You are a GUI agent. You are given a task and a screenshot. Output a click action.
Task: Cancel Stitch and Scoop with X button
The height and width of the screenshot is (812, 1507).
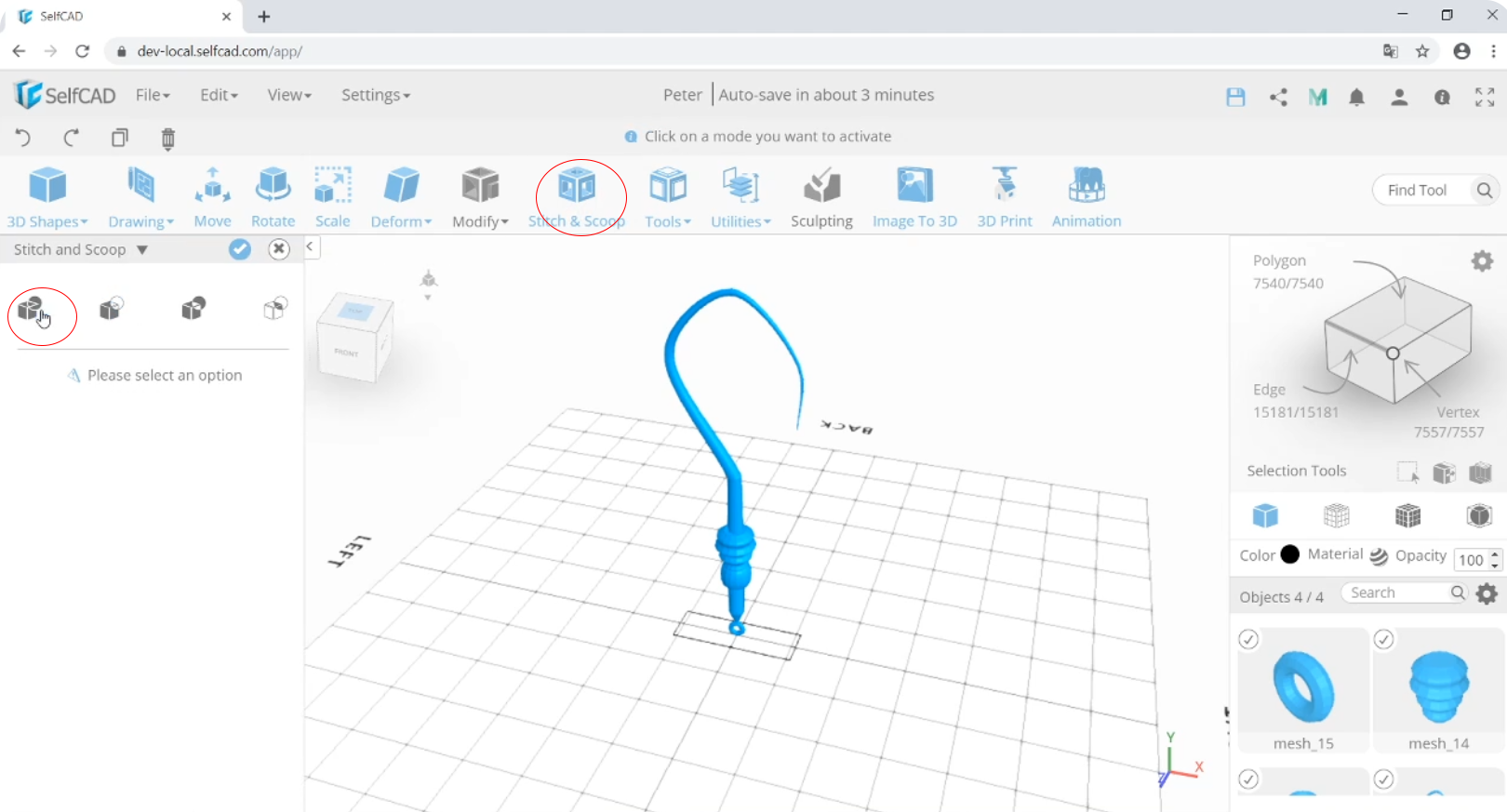coord(279,249)
